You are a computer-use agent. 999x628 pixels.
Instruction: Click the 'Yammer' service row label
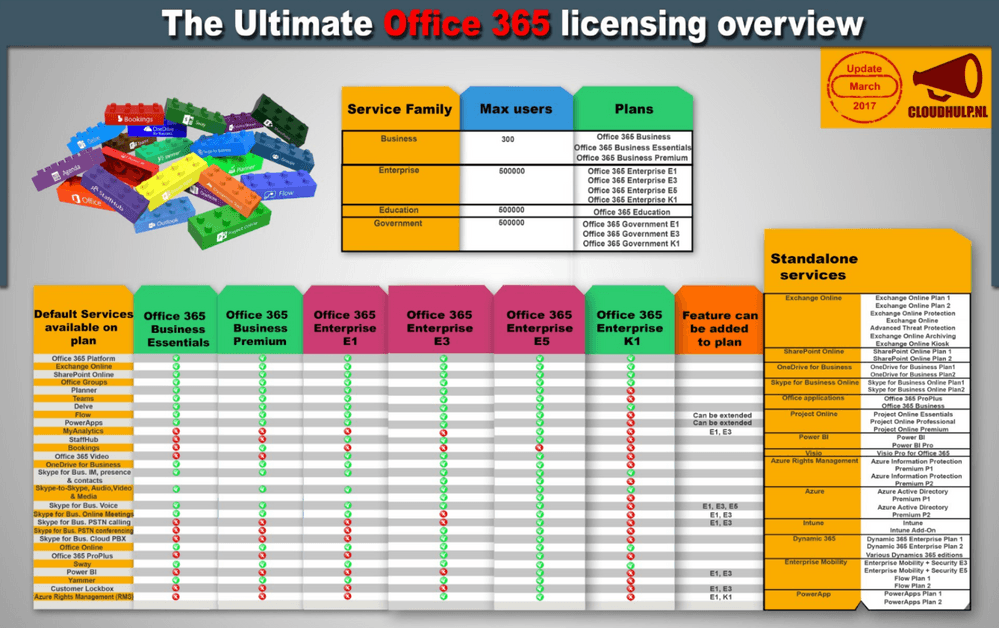pyautogui.click(x=82, y=580)
